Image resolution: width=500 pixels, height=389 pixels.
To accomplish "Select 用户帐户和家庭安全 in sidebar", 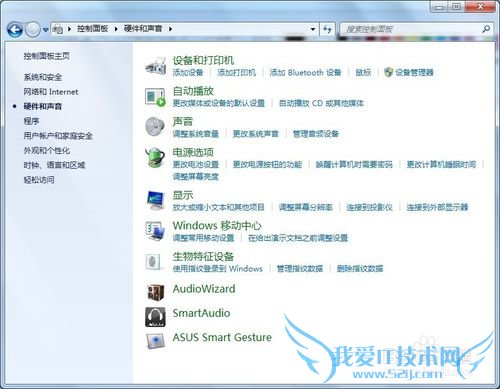I will click(x=58, y=136).
